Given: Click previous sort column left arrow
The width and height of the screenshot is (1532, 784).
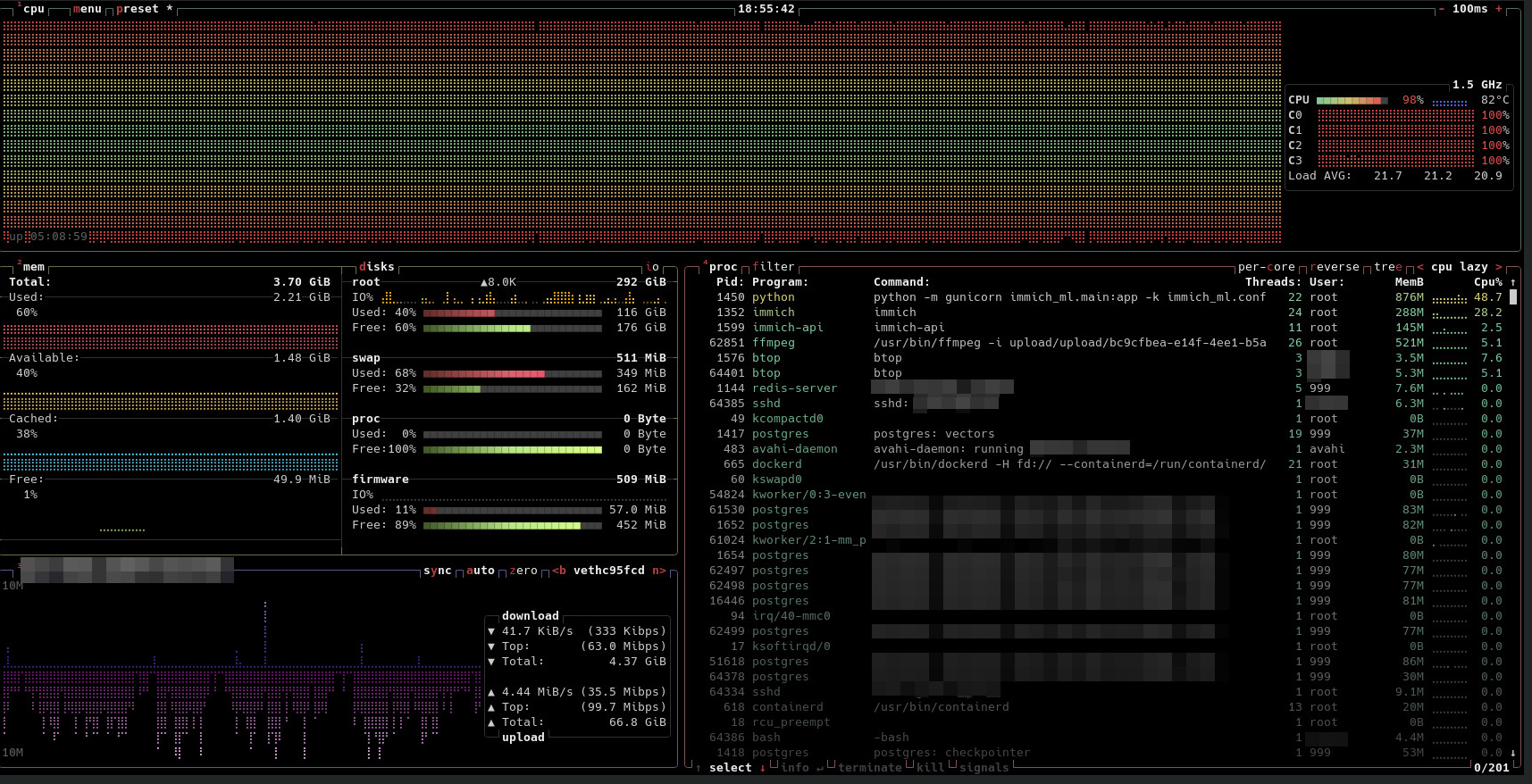Looking at the screenshot, I should 1419,267.
